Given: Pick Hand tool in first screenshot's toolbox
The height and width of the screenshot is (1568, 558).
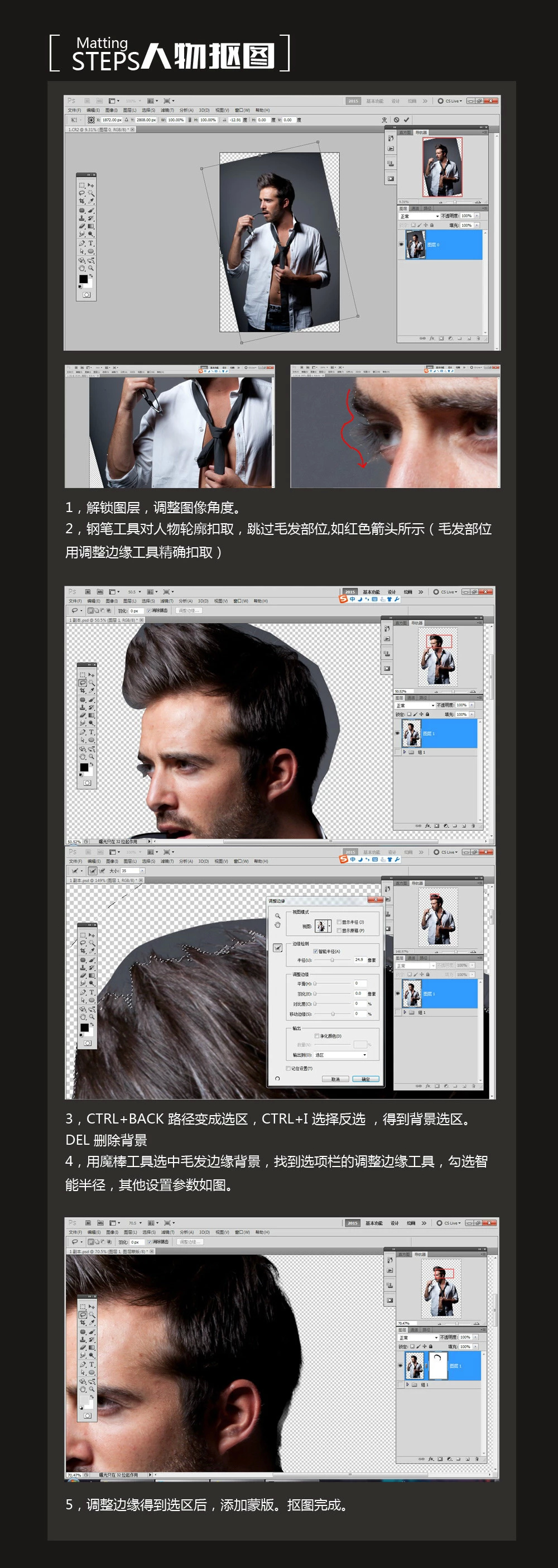Looking at the screenshot, I should 81,268.
